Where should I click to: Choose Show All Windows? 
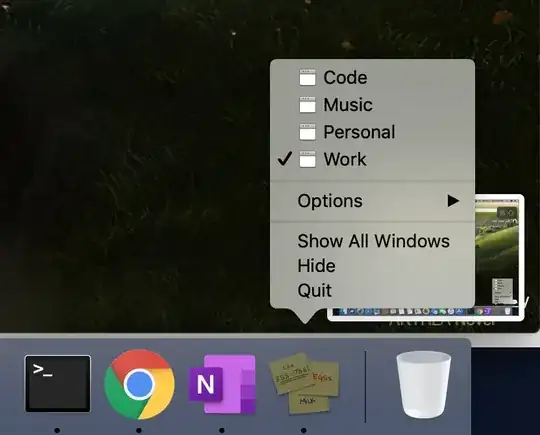point(373,241)
